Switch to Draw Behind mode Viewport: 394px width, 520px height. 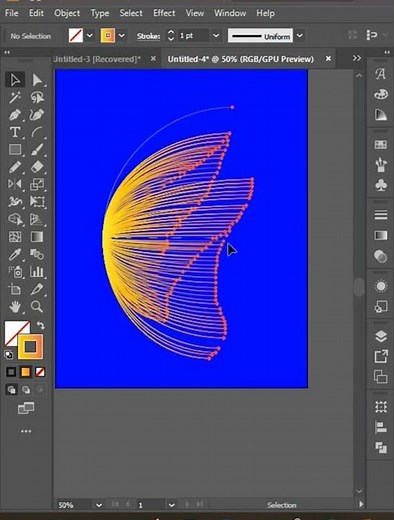click(26, 389)
